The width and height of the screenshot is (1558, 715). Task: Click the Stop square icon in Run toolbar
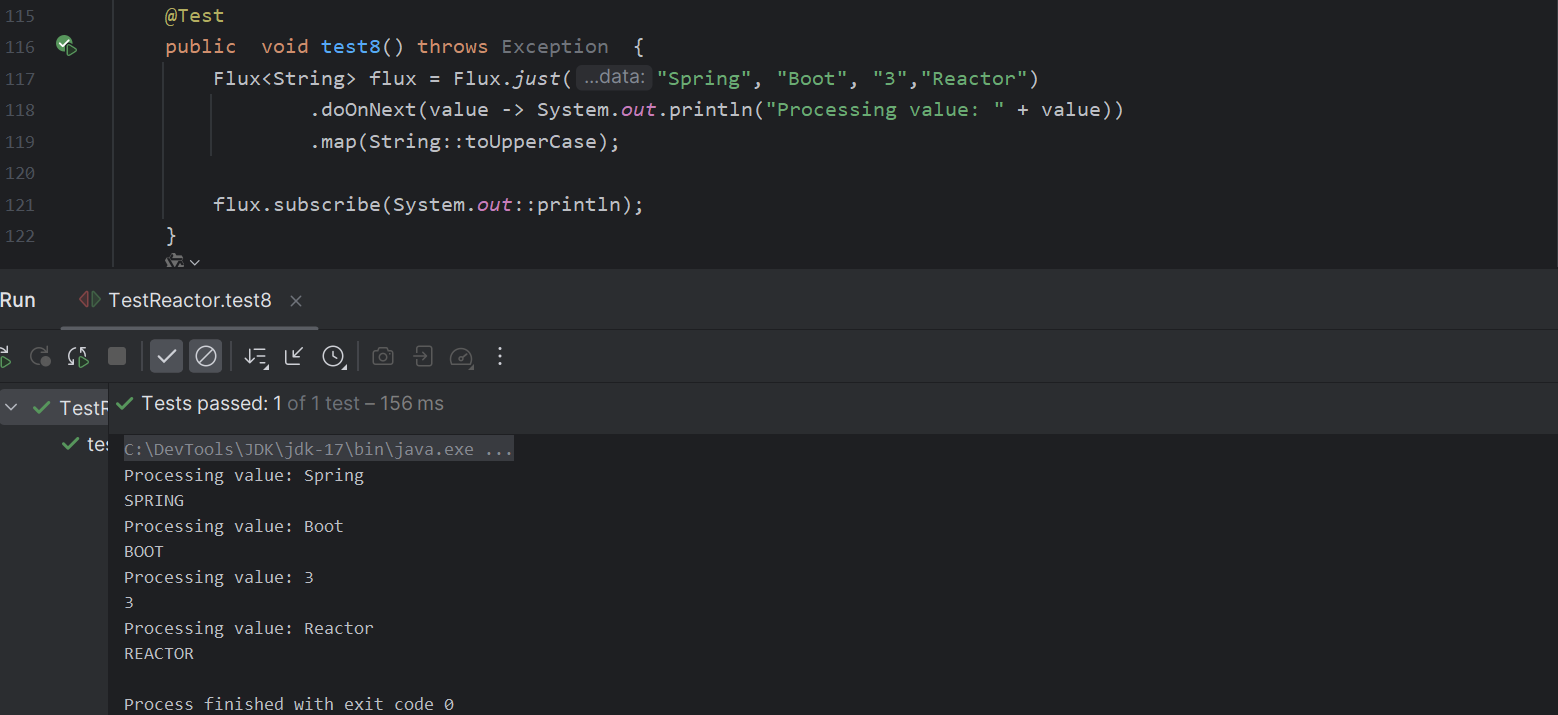117,356
